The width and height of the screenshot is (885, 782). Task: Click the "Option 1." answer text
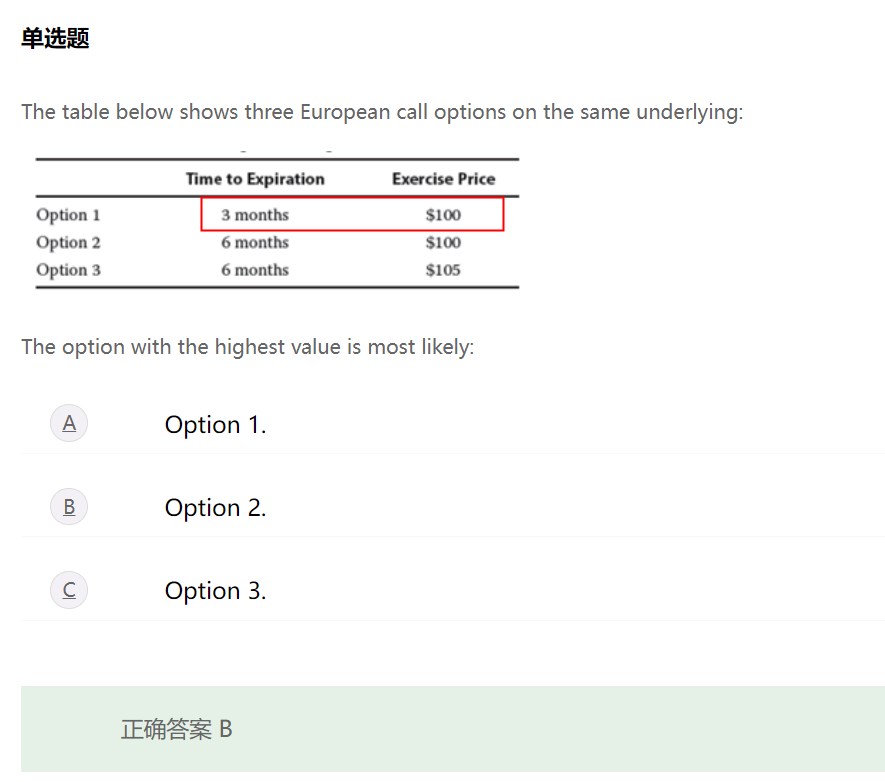215,425
